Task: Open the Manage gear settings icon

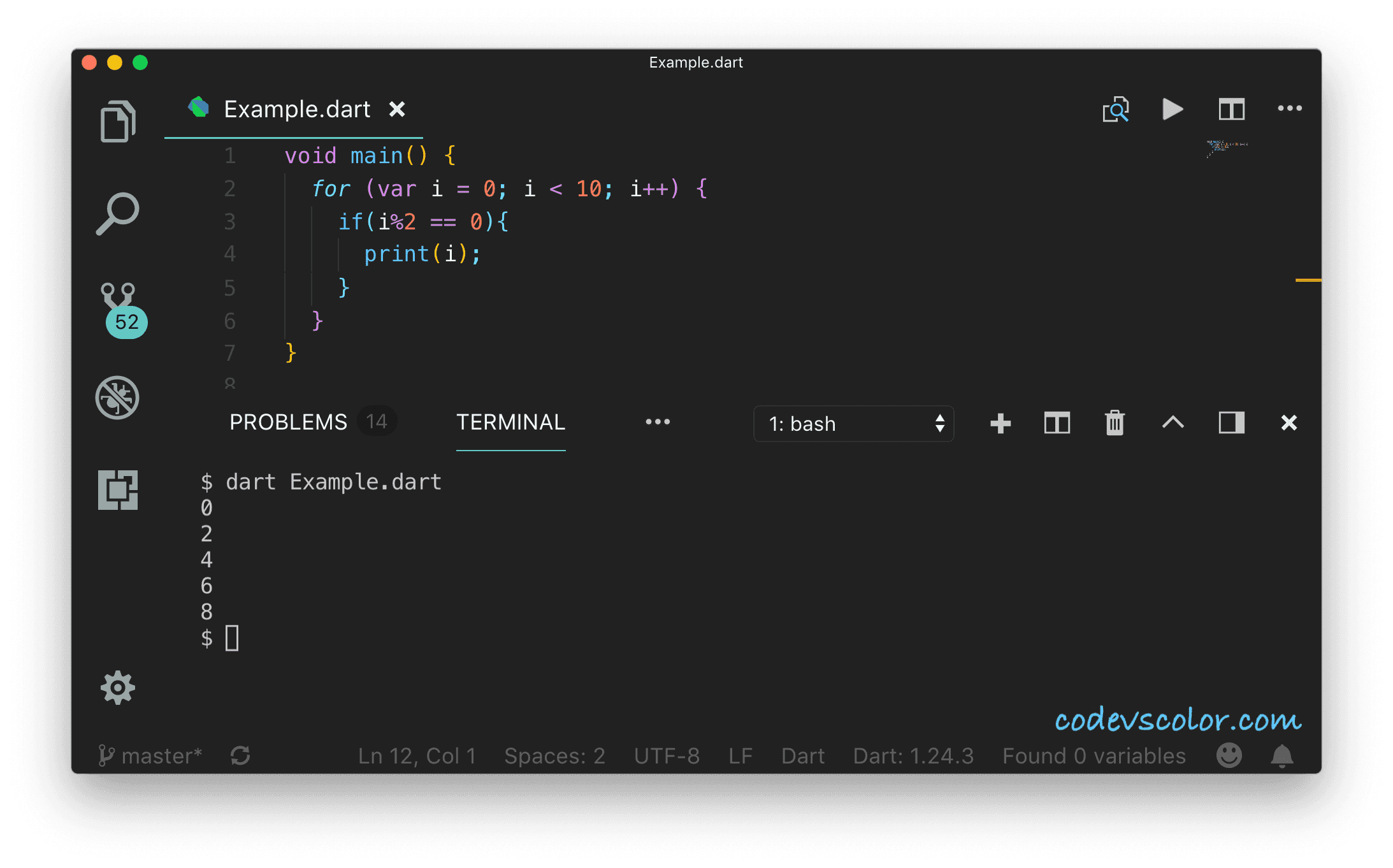Action: (x=118, y=688)
